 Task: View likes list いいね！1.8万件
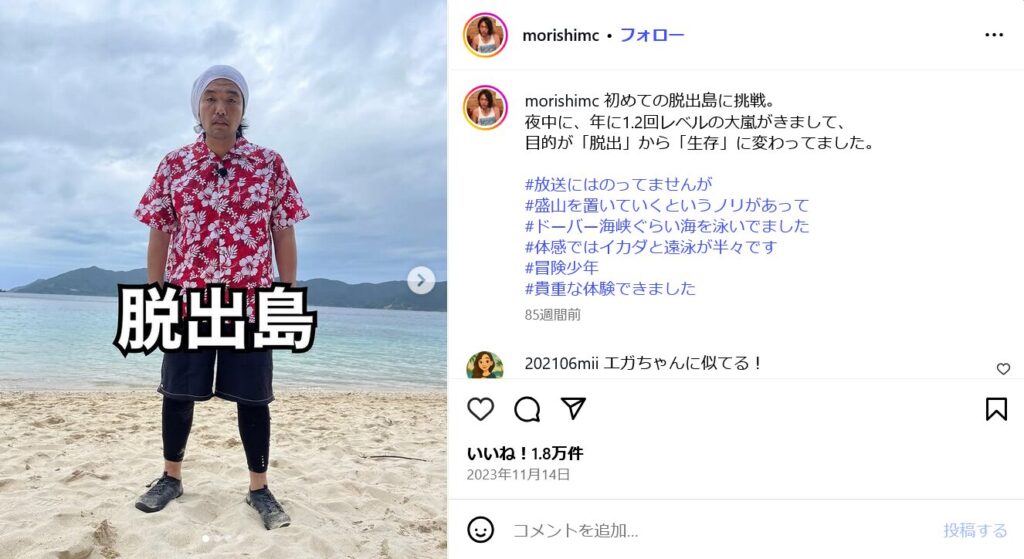click(525, 453)
